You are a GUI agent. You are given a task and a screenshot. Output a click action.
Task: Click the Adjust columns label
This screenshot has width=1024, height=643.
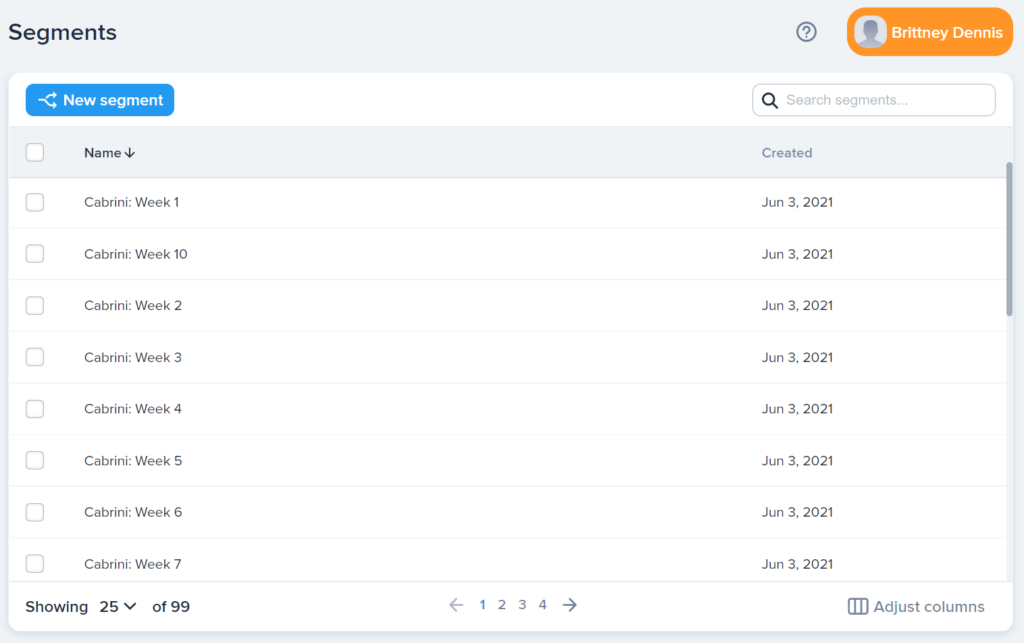tap(929, 606)
